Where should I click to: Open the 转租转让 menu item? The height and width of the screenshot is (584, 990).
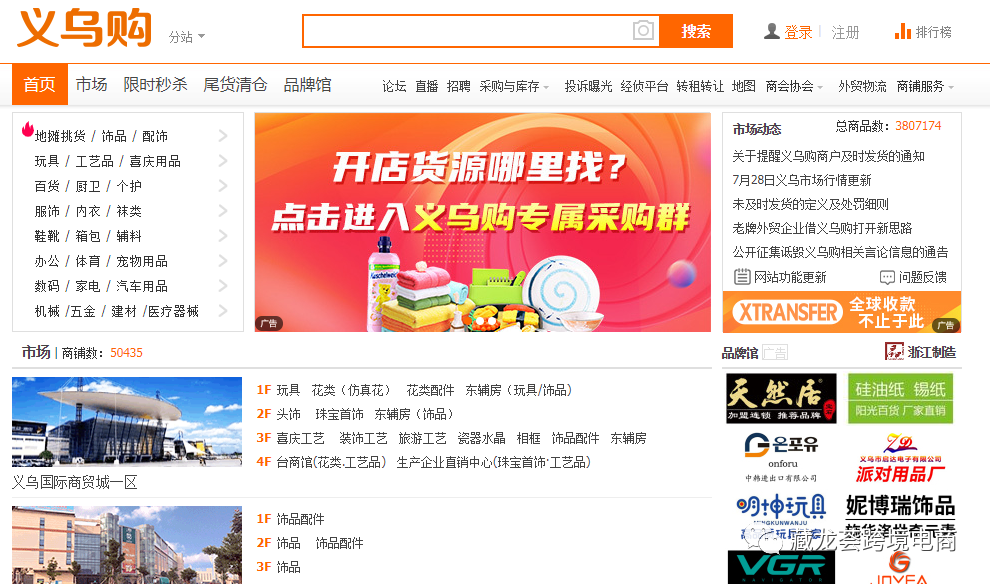[x=700, y=86]
